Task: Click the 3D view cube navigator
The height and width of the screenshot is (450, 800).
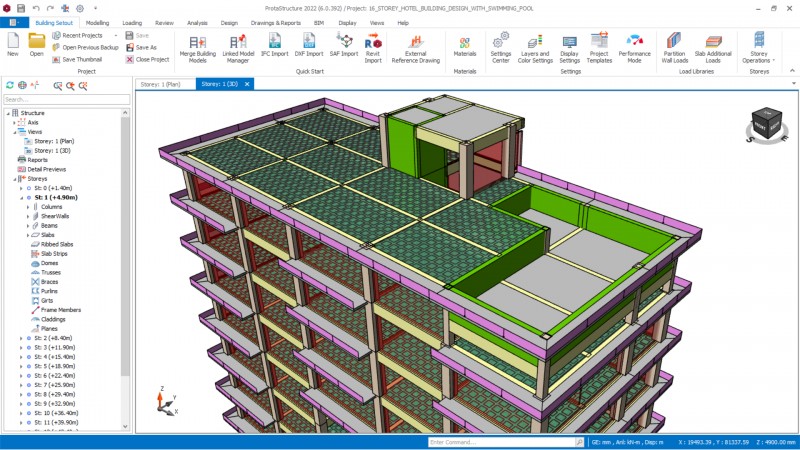Action: [x=766, y=125]
